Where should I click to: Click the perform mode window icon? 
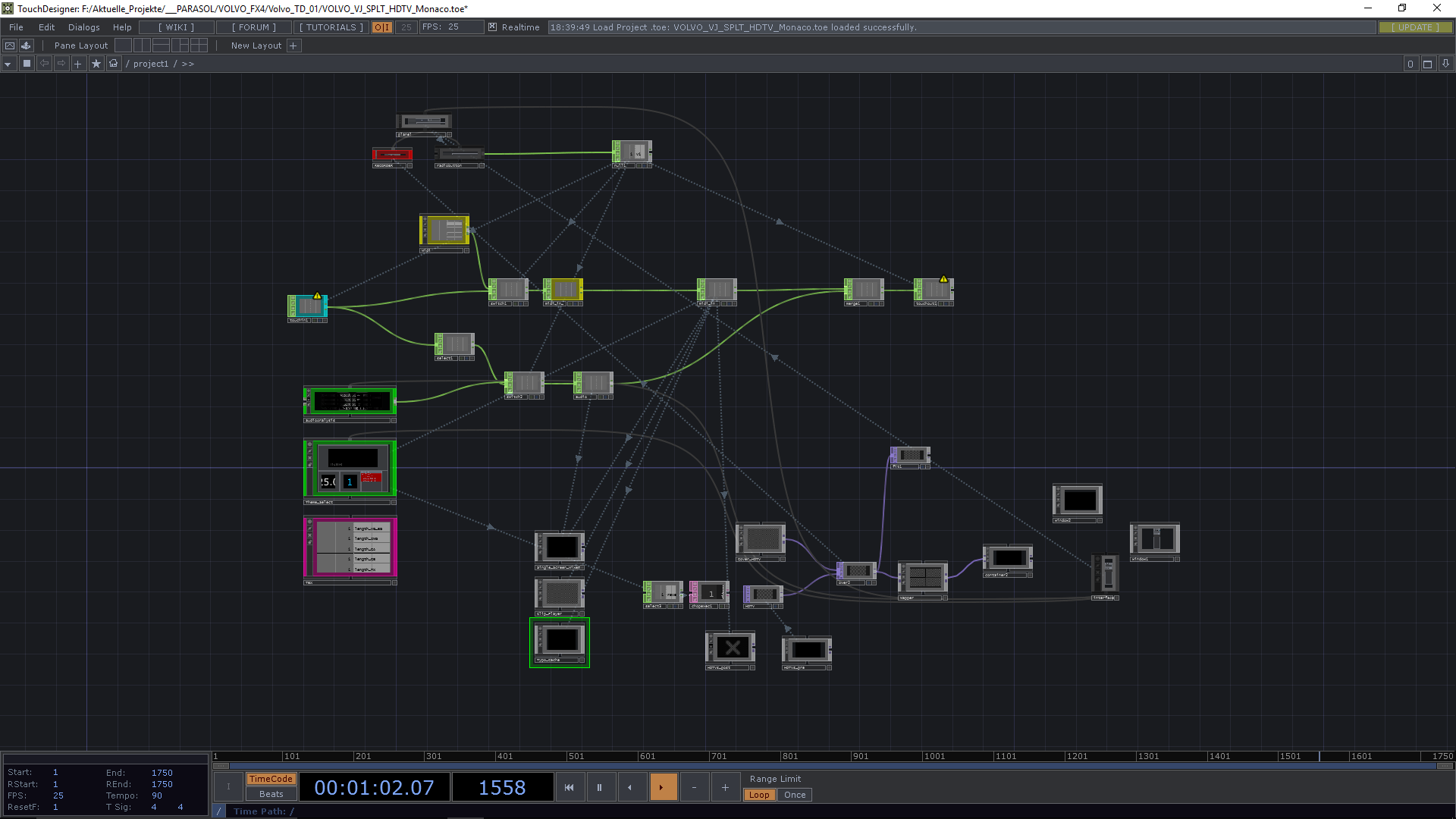pos(10,45)
